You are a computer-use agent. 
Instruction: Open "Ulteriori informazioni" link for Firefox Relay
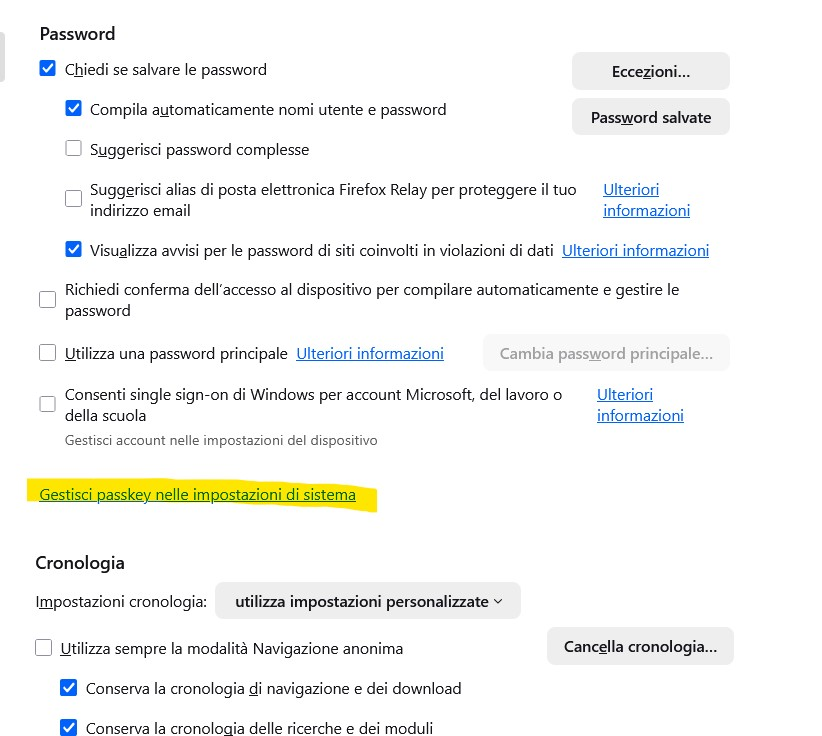point(646,200)
